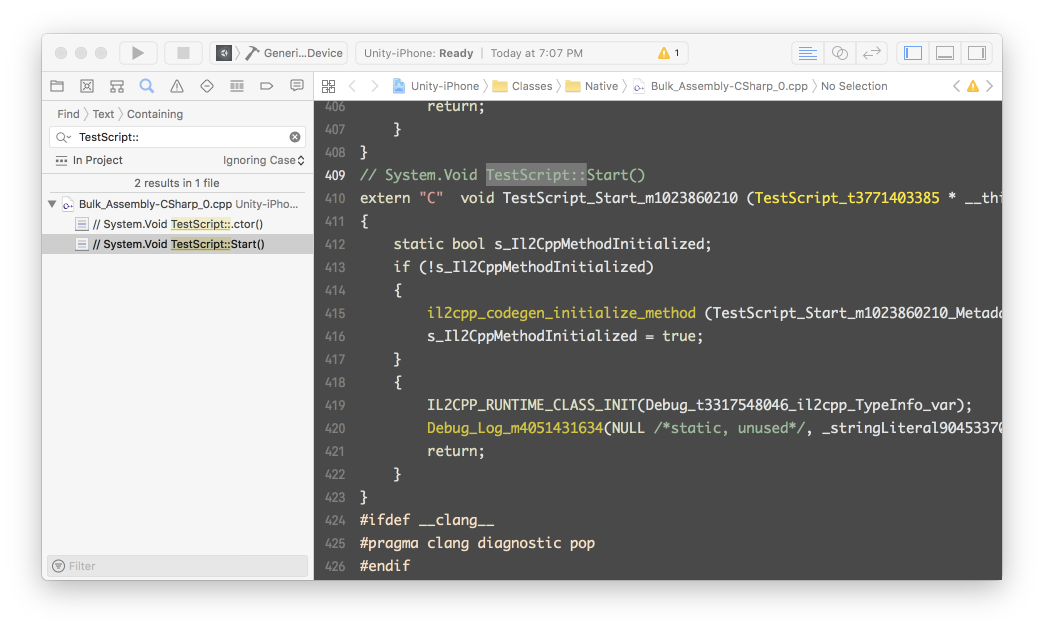
Task: Change the Containing match option
Action: coord(154,114)
